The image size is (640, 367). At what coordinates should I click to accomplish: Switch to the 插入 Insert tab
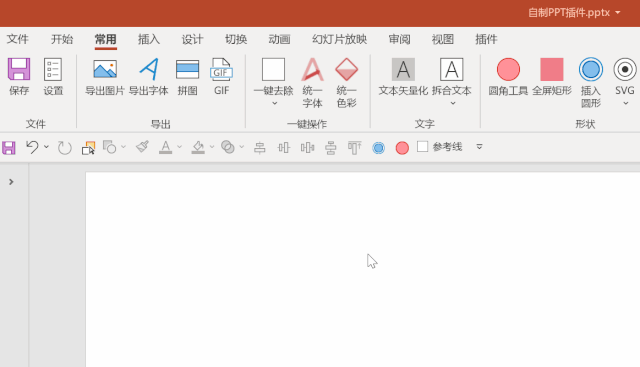(149, 39)
